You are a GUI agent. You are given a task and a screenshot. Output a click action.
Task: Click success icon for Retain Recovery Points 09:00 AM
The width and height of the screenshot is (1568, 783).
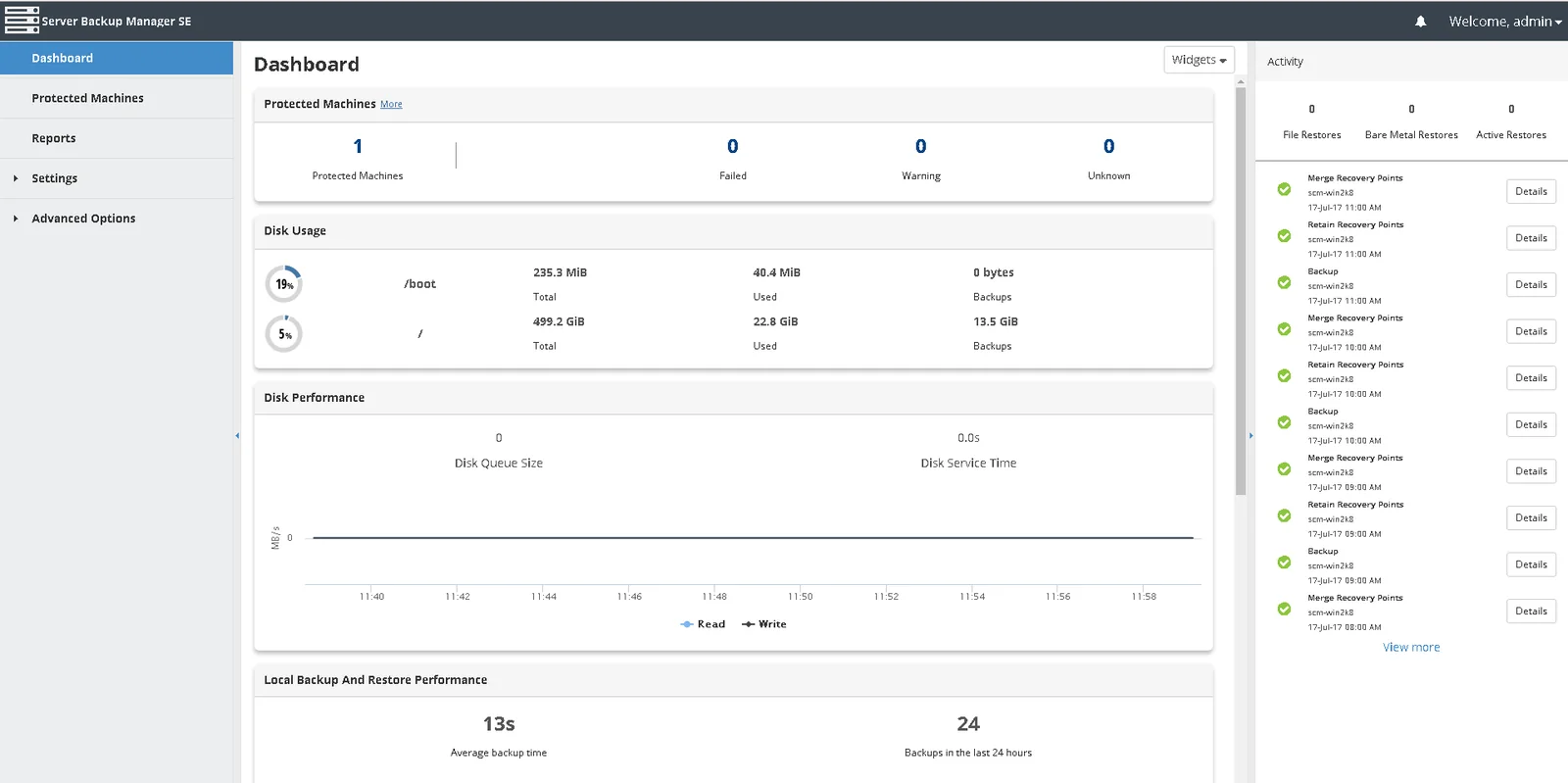pos(1284,515)
